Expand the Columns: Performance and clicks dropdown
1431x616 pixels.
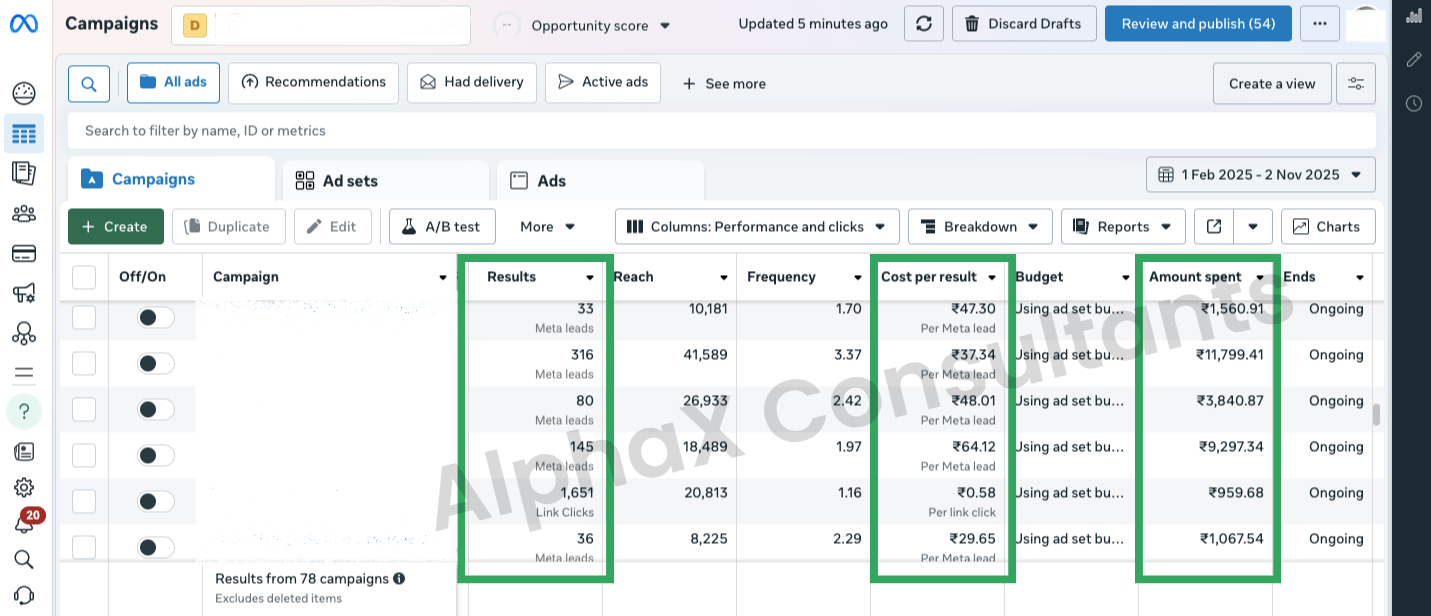coord(757,227)
